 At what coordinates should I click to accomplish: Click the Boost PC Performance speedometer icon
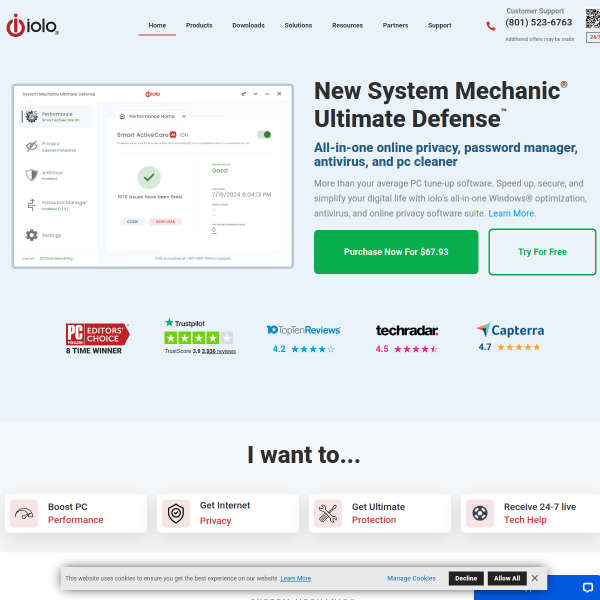point(24,514)
